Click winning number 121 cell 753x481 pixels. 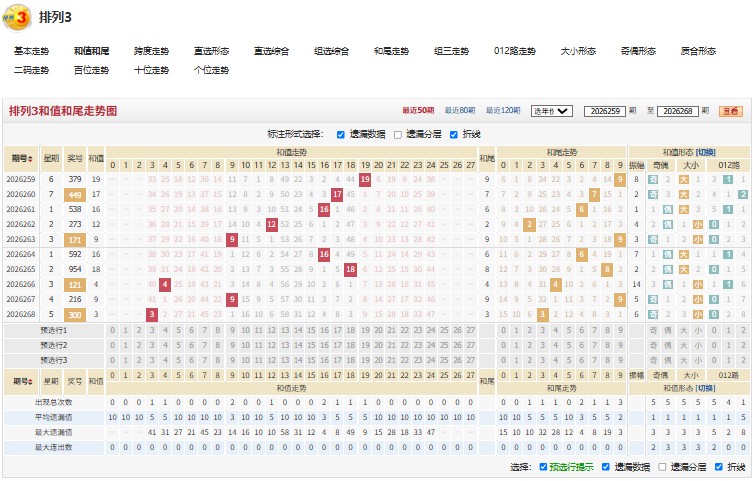coord(74,285)
